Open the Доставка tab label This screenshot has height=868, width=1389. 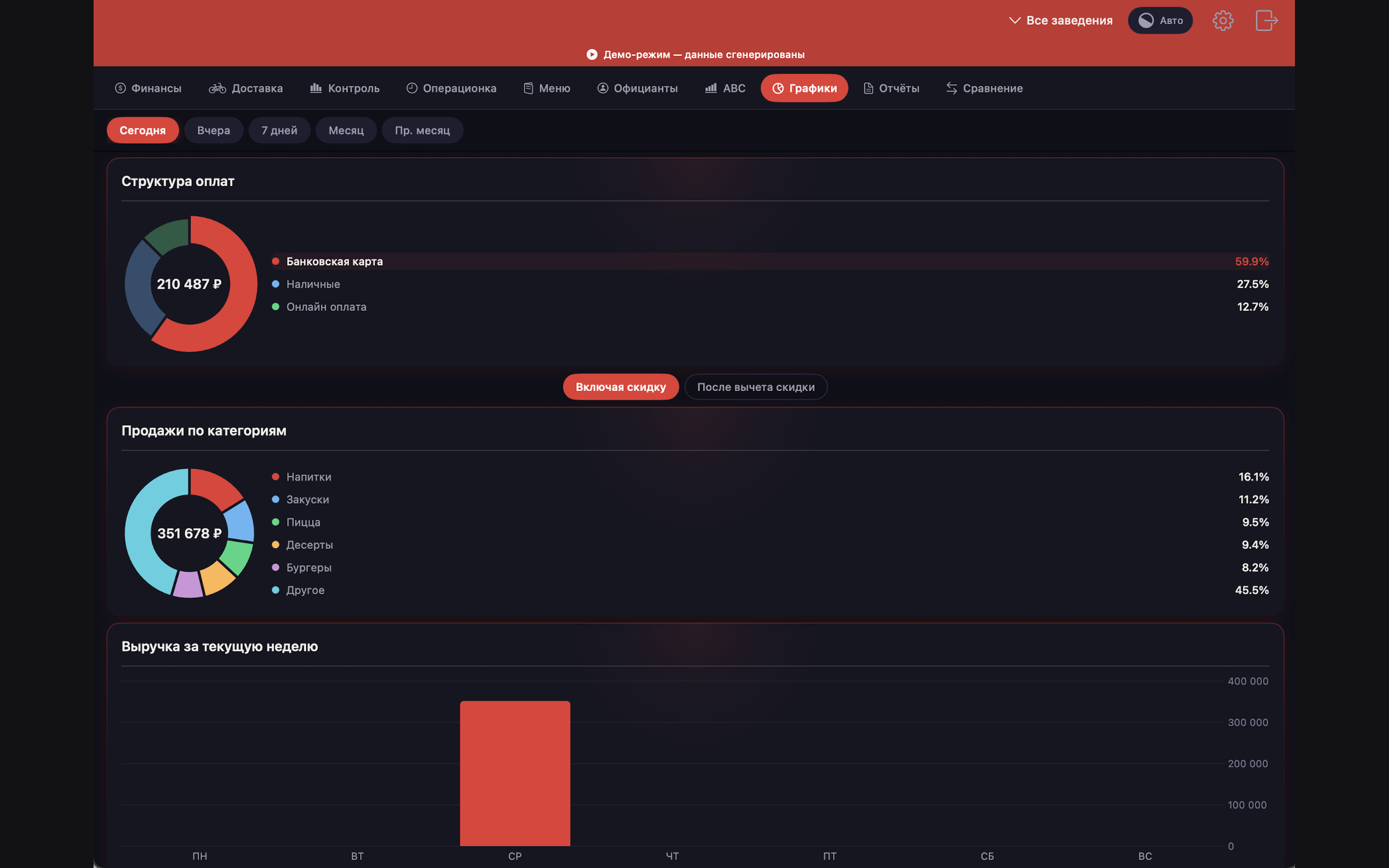point(257,88)
